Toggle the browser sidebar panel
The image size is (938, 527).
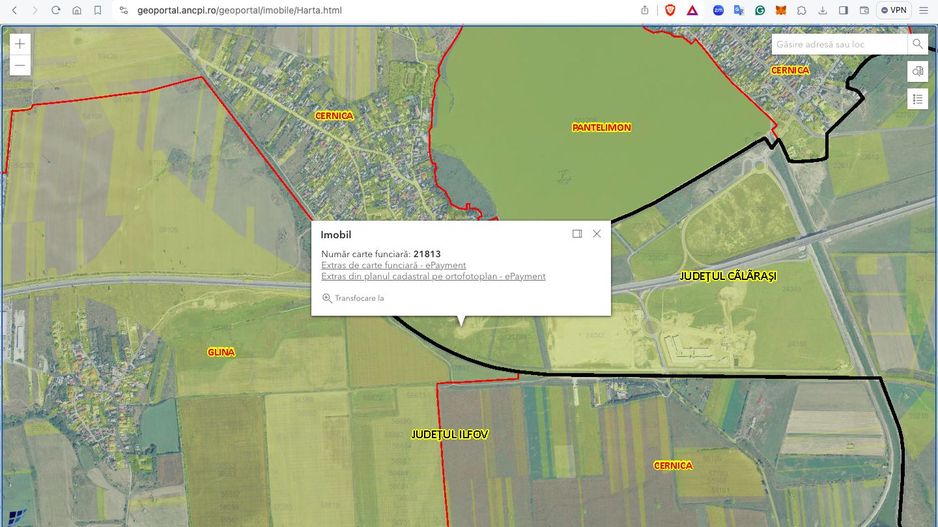[x=843, y=10]
